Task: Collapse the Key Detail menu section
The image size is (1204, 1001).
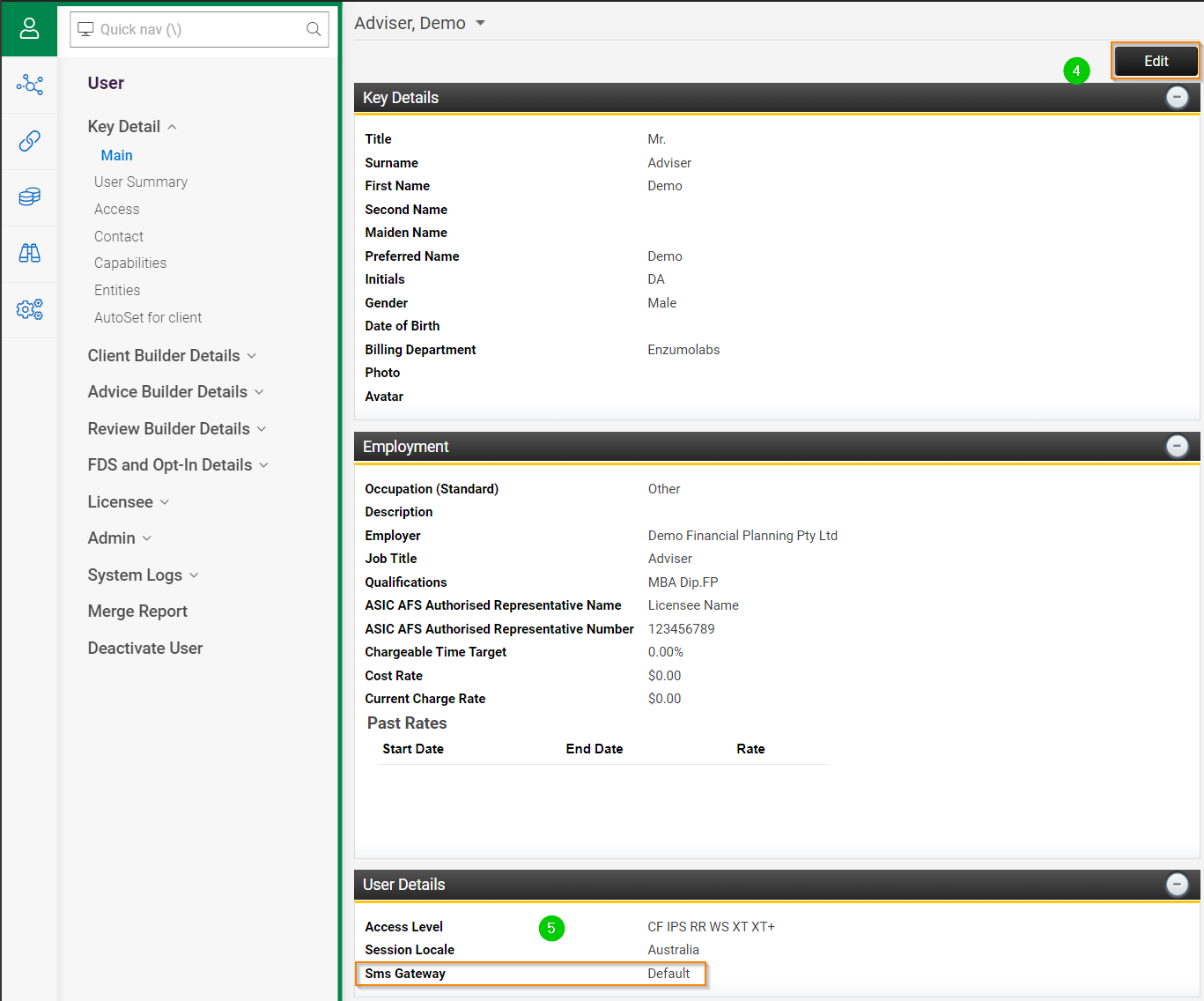Action: click(172, 127)
